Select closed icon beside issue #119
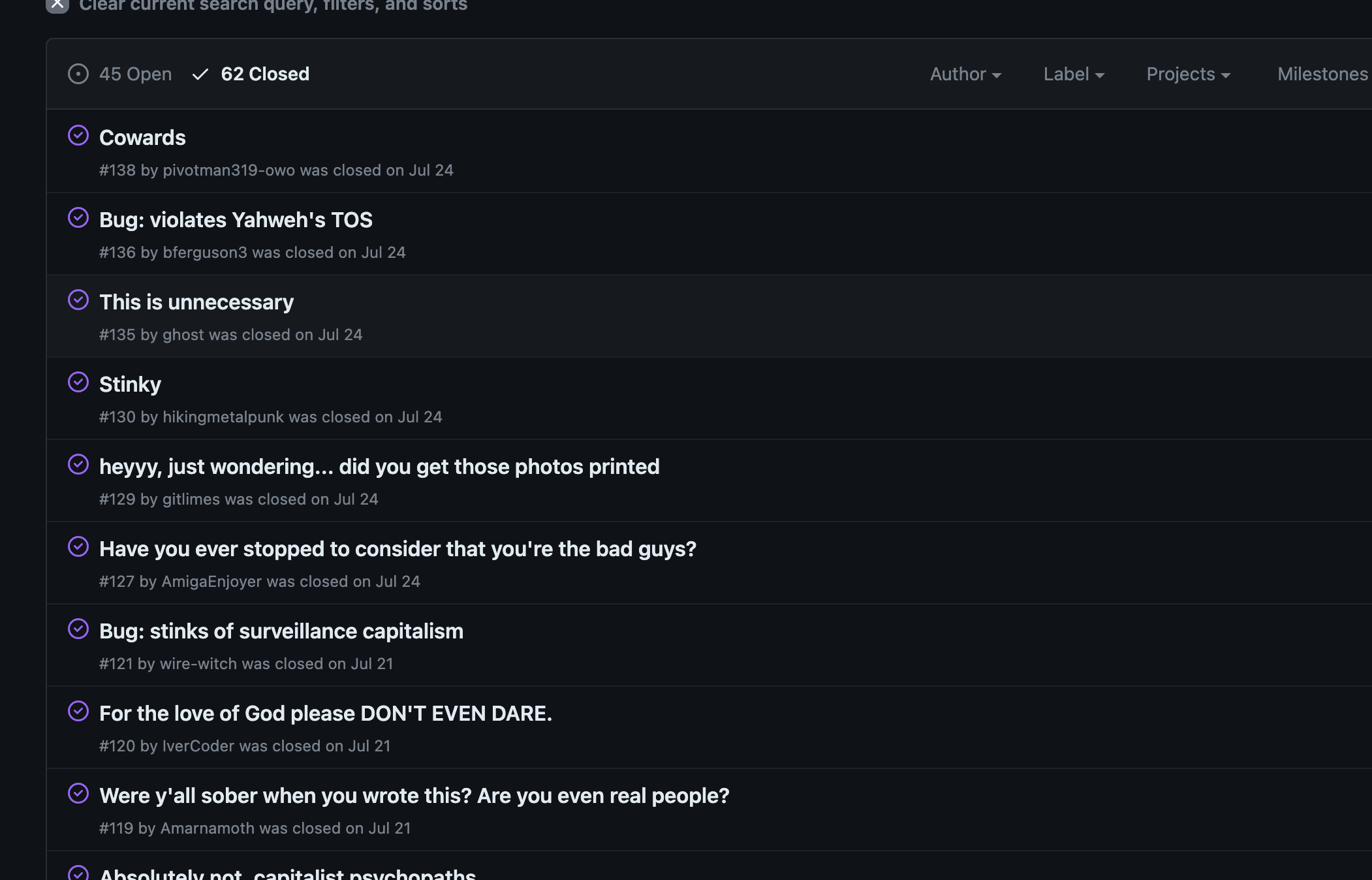1372x880 pixels. 79,794
